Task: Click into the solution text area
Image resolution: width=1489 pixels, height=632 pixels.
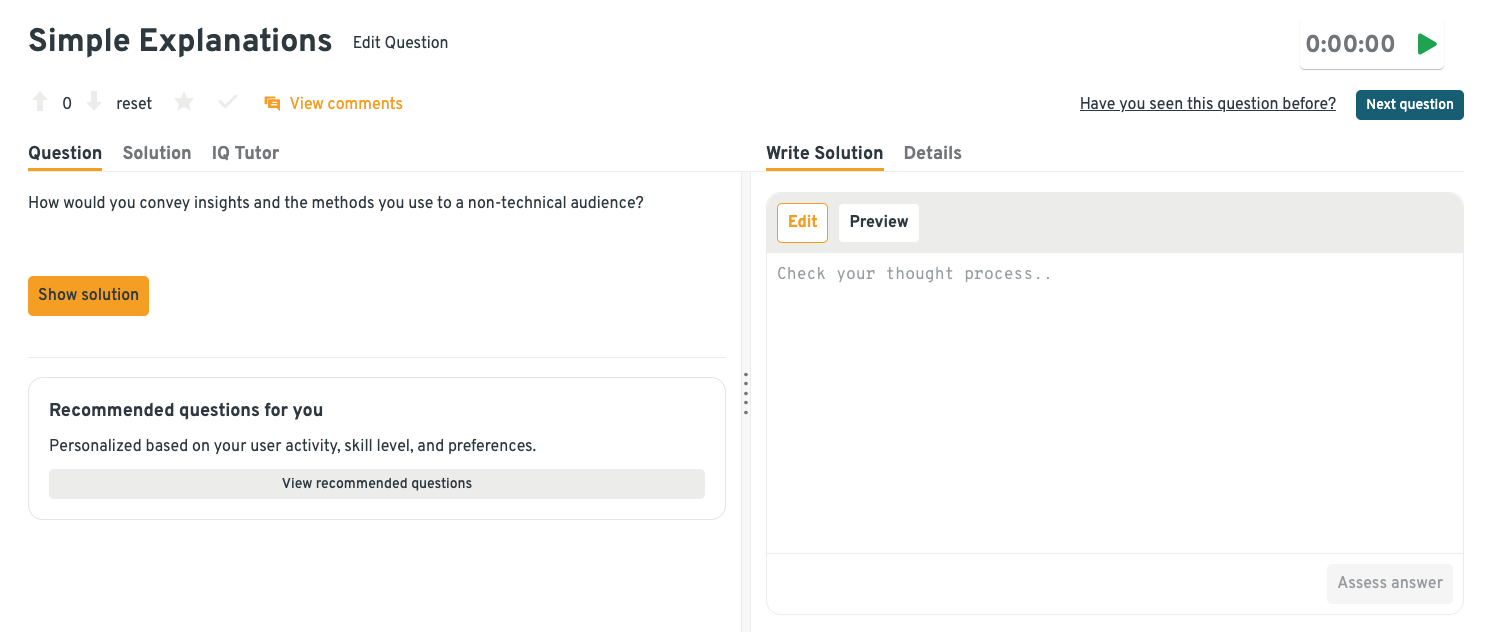Action: coord(1114,400)
